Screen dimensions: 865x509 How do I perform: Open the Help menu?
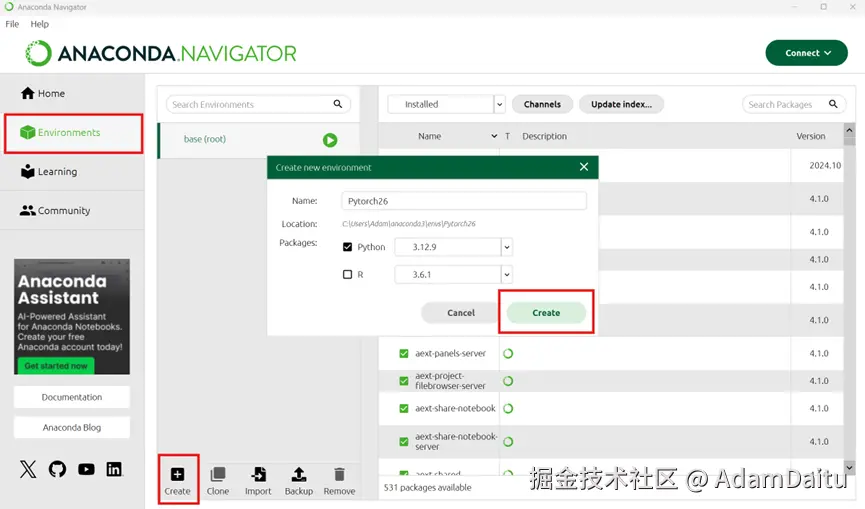pos(40,24)
